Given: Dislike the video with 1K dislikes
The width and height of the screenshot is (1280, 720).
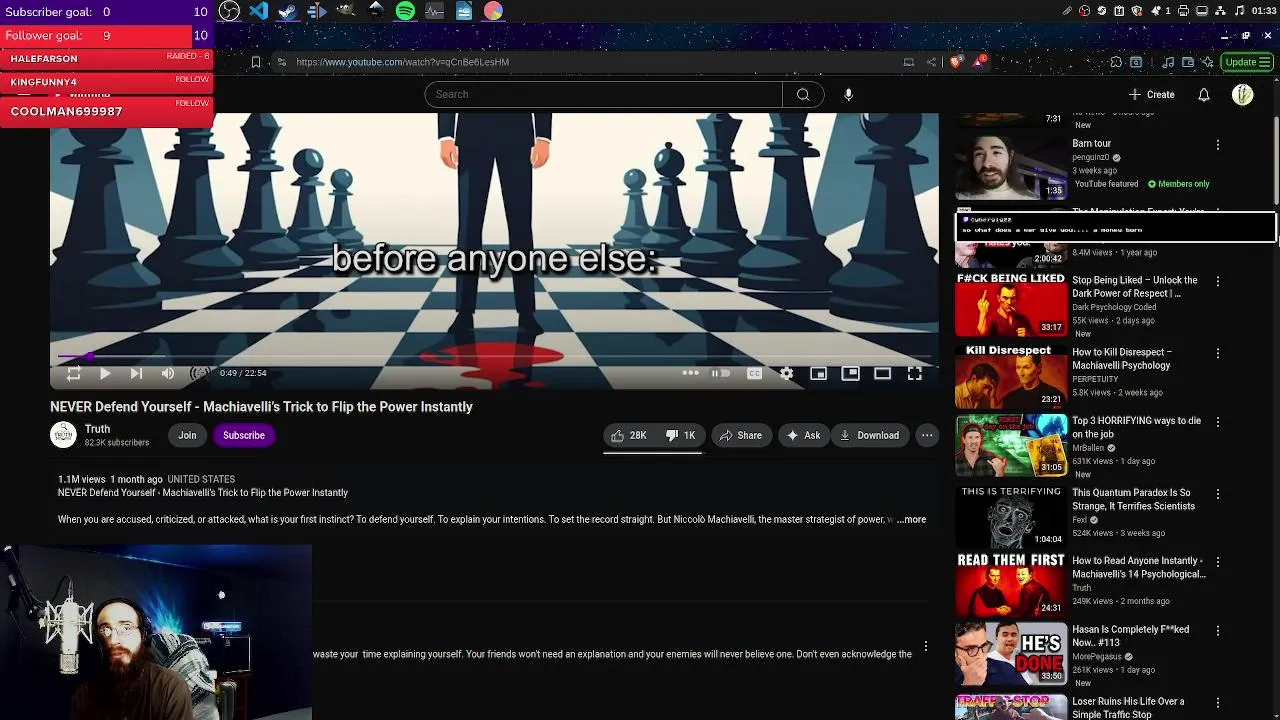Looking at the screenshot, I should (681, 435).
